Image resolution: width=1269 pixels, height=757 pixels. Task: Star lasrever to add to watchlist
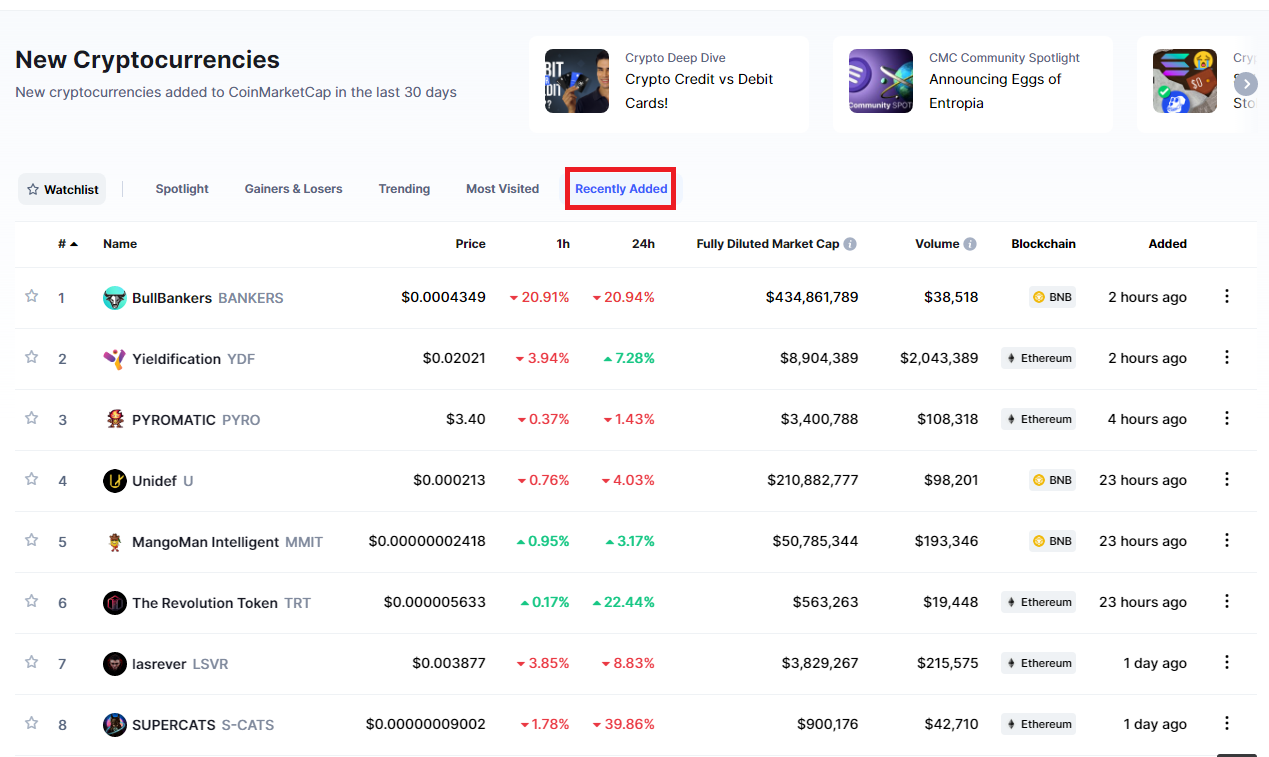31,662
